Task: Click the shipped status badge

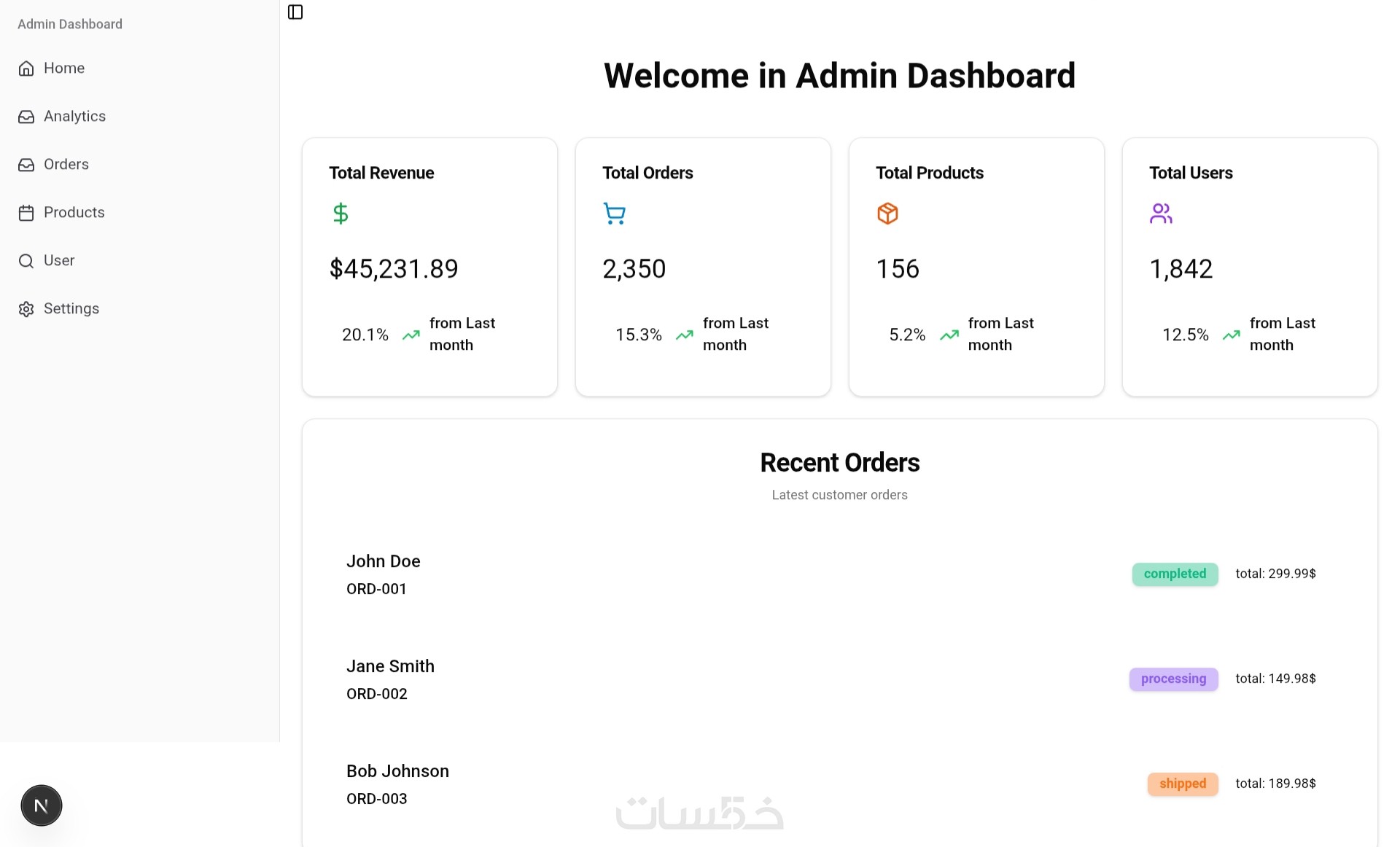Action: (x=1182, y=784)
